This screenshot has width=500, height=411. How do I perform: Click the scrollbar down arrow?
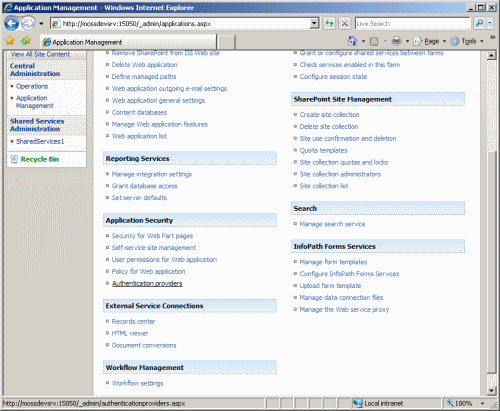click(491, 391)
